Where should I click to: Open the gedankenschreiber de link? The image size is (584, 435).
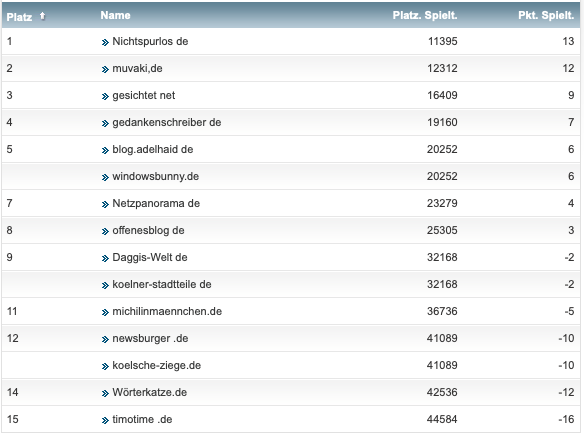click(167, 123)
